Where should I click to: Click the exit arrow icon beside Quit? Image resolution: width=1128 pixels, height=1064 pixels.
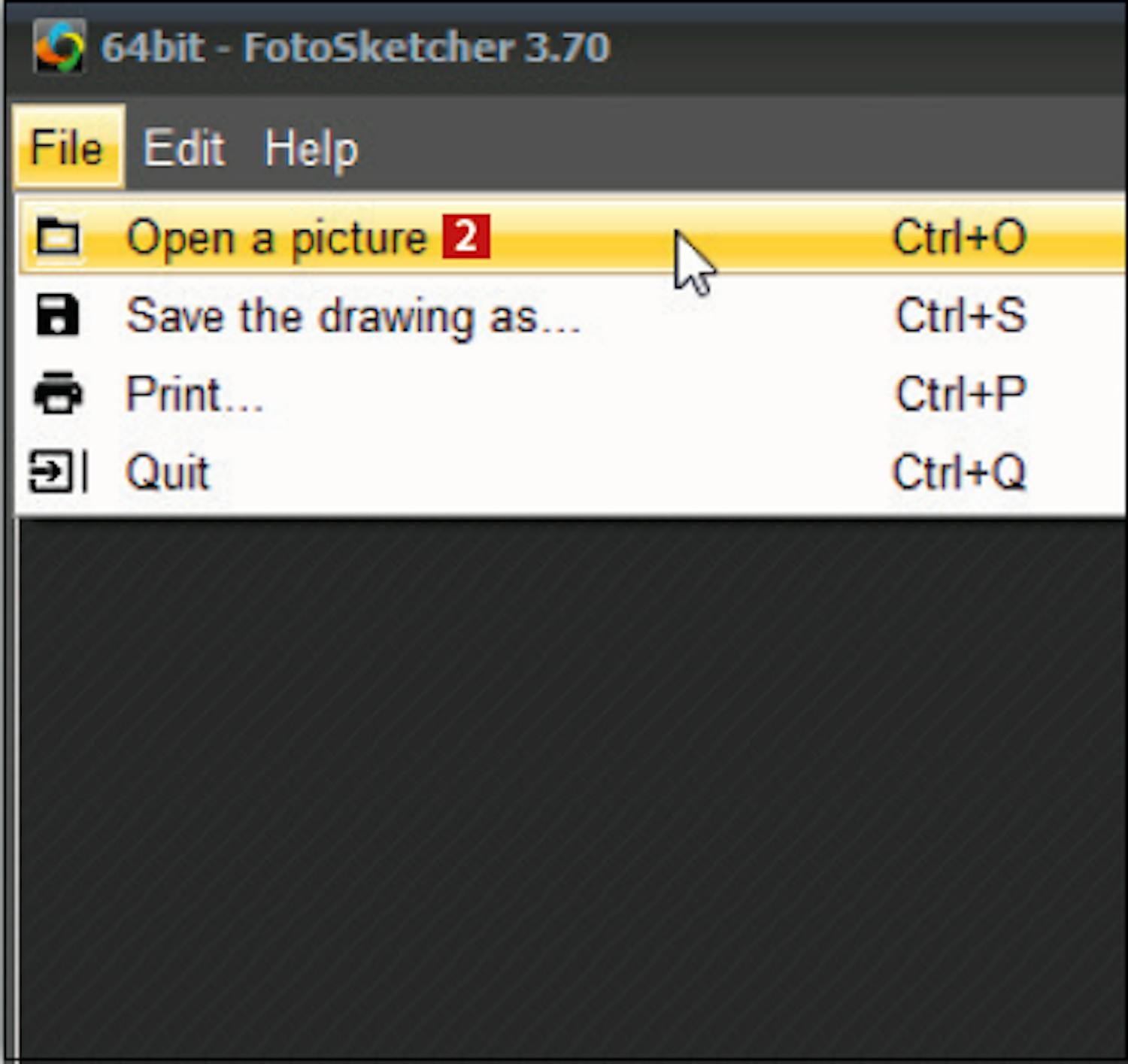58,472
